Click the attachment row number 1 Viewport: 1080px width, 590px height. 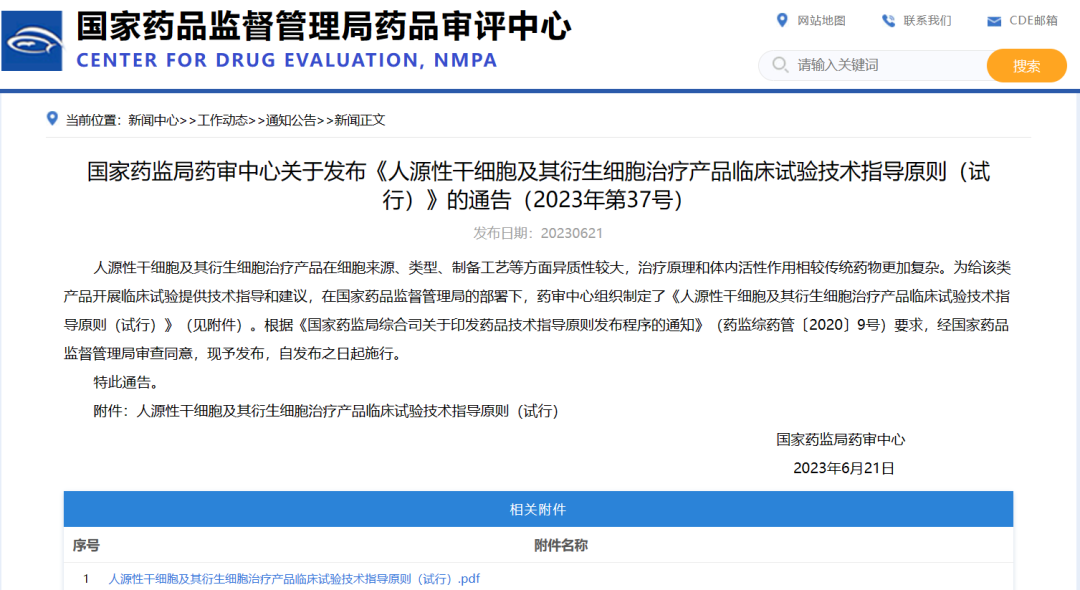click(x=86, y=579)
